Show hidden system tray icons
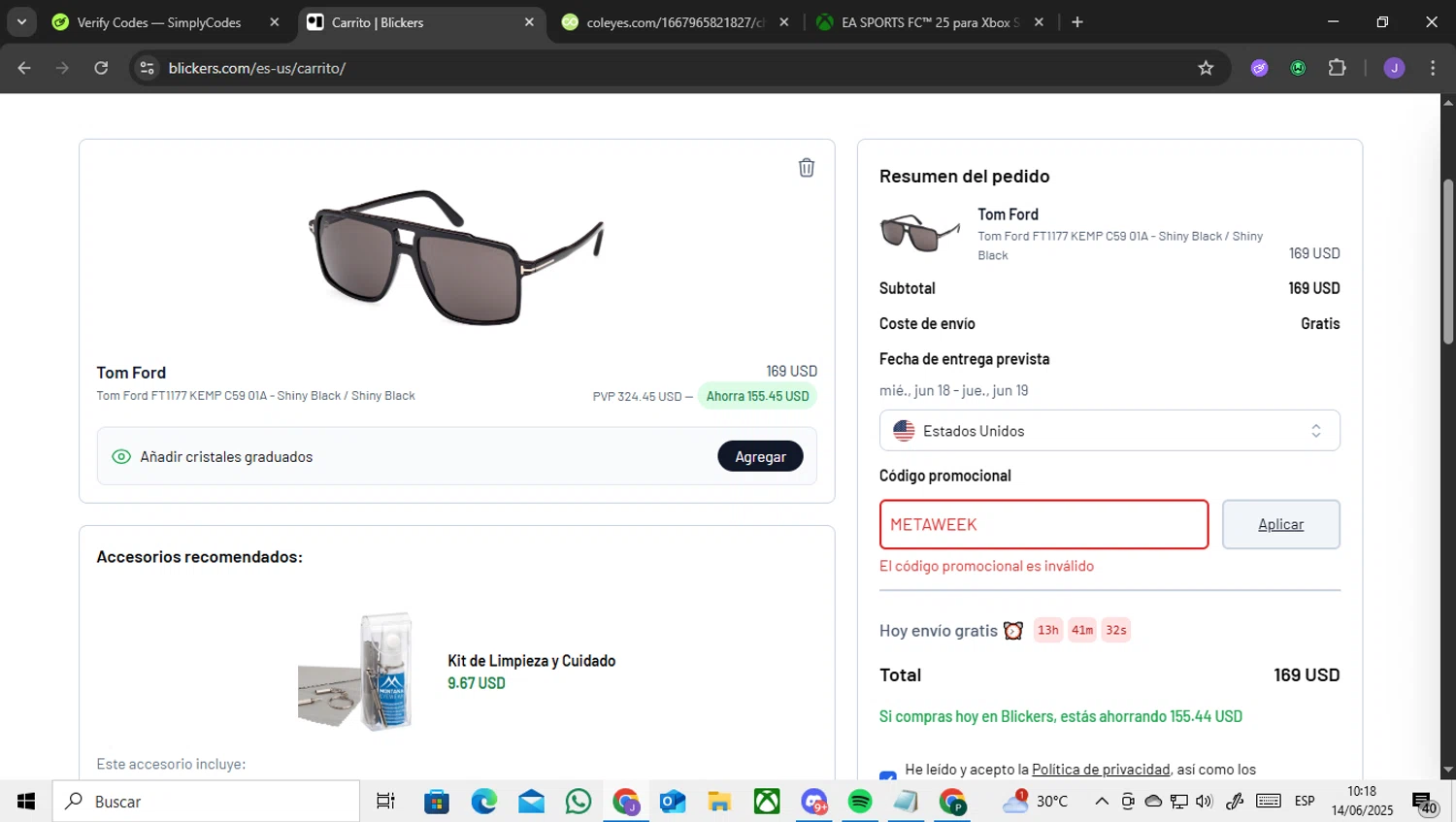1456x822 pixels. click(1102, 802)
